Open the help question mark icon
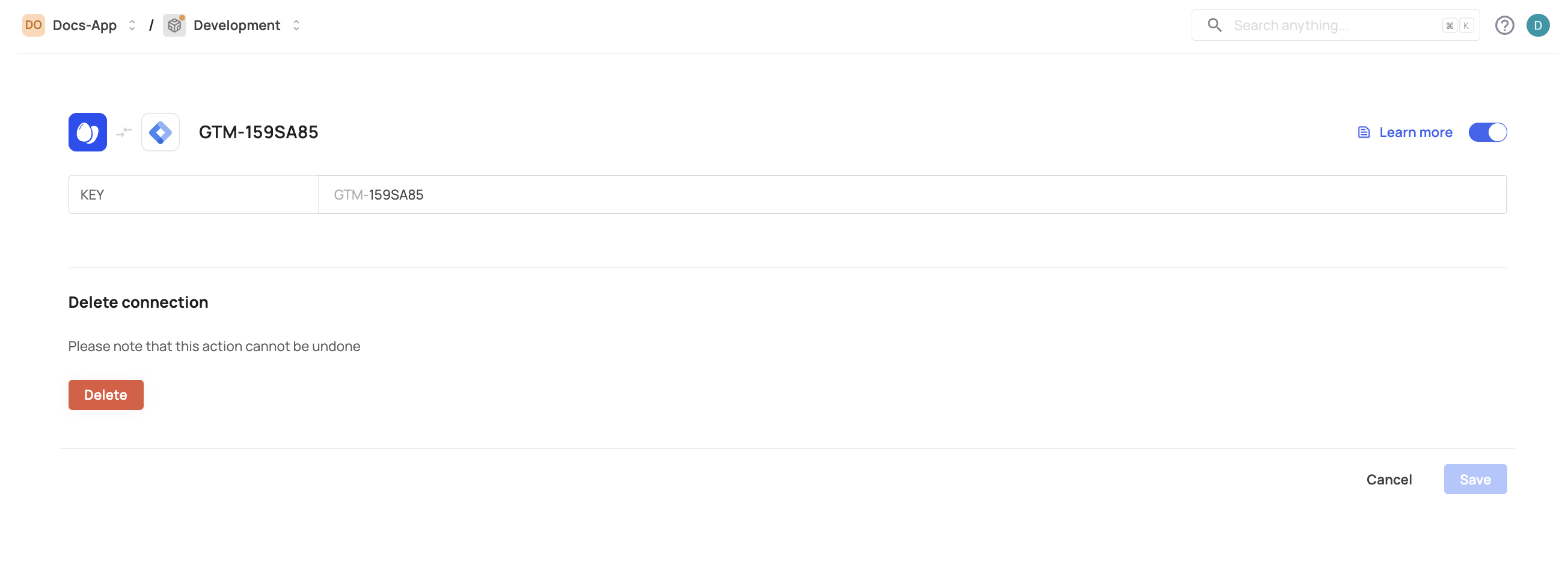The height and width of the screenshot is (565, 1568). tap(1504, 25)
